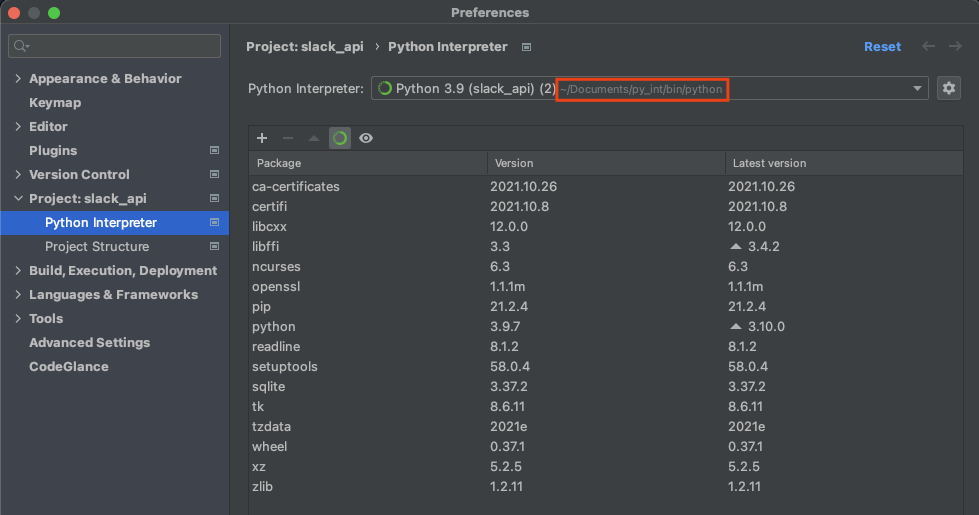Open the Python Interpreter dropdown

917,89
